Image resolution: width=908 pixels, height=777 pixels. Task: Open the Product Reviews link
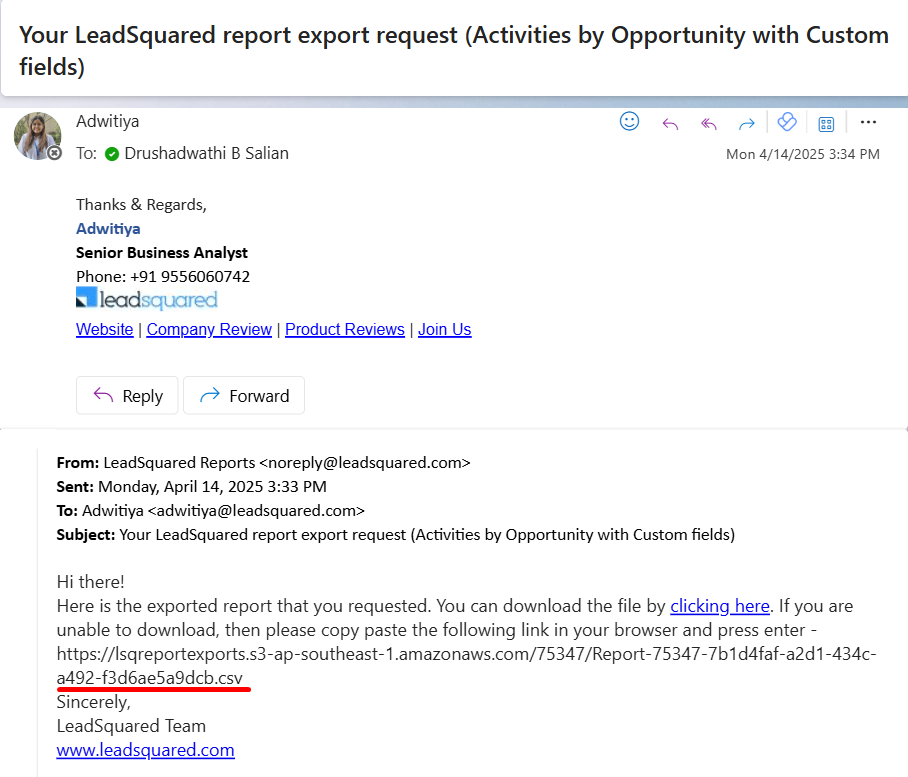tap(345, 330)
